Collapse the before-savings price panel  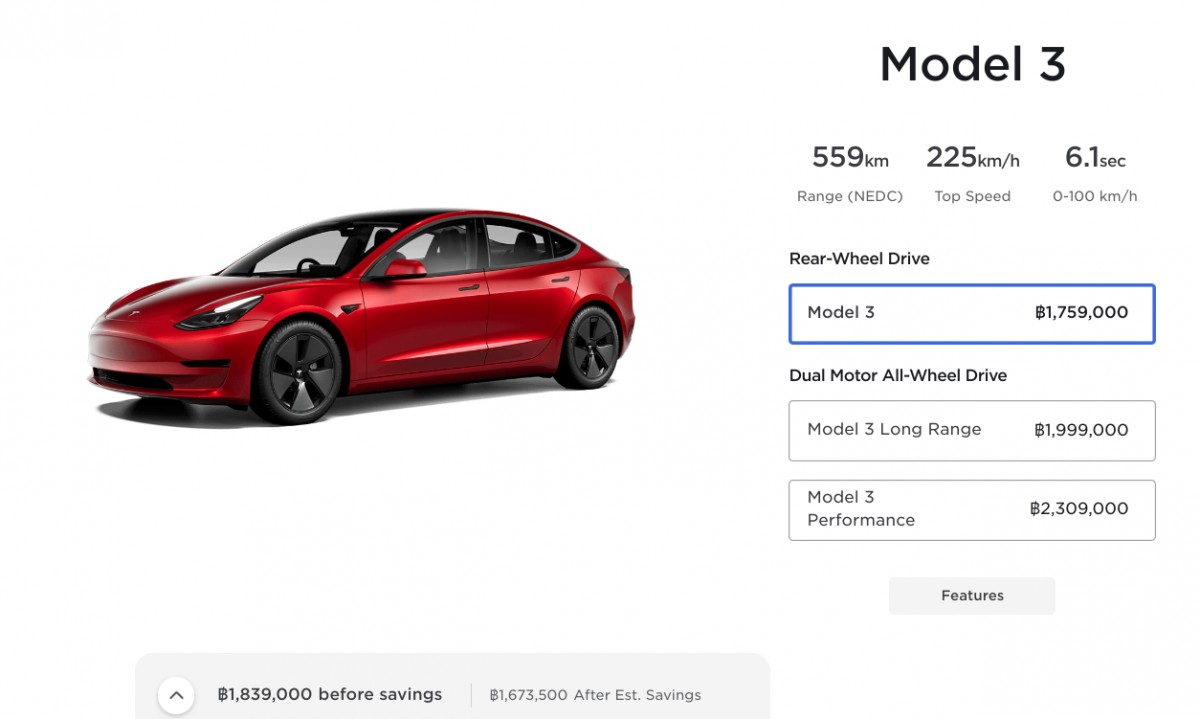[176, 694]
